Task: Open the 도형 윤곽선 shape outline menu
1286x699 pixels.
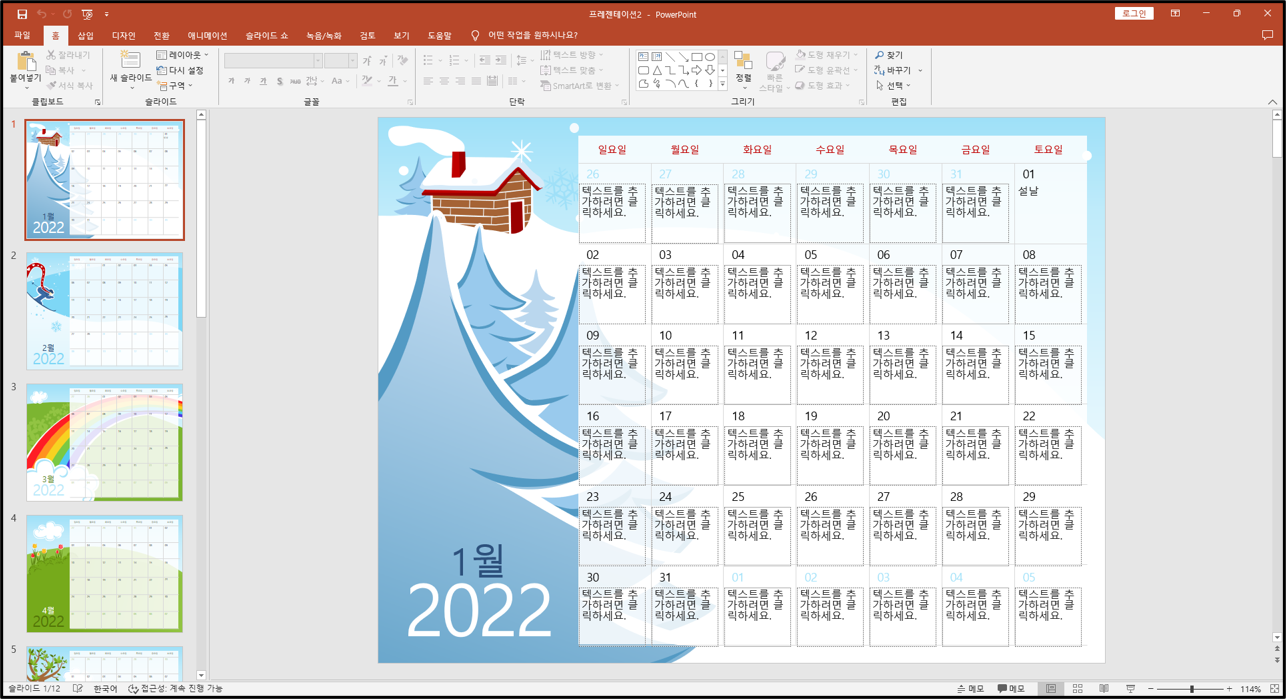Action: coord(827,70)
